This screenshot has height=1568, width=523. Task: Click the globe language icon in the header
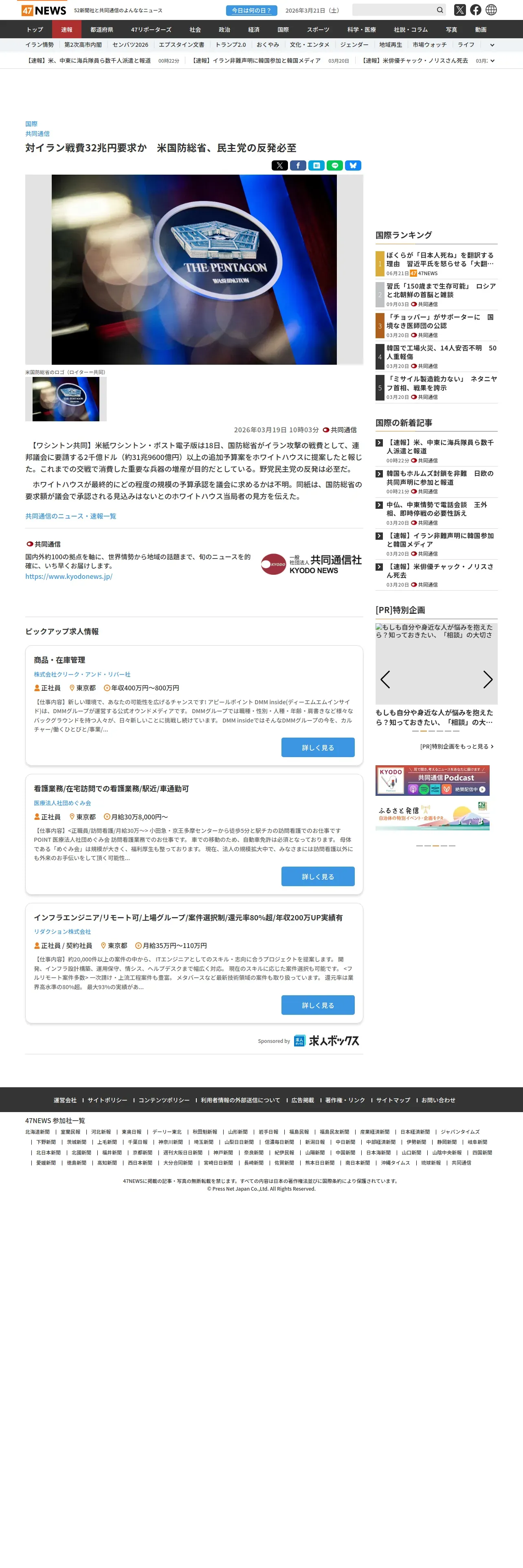pos(491,10)
